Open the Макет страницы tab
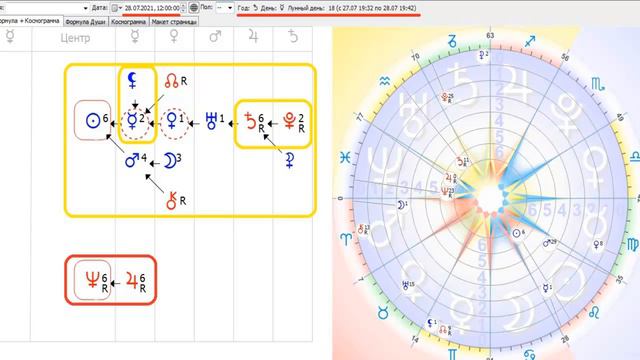Screen dimensions: 640x360 point(174,22)
